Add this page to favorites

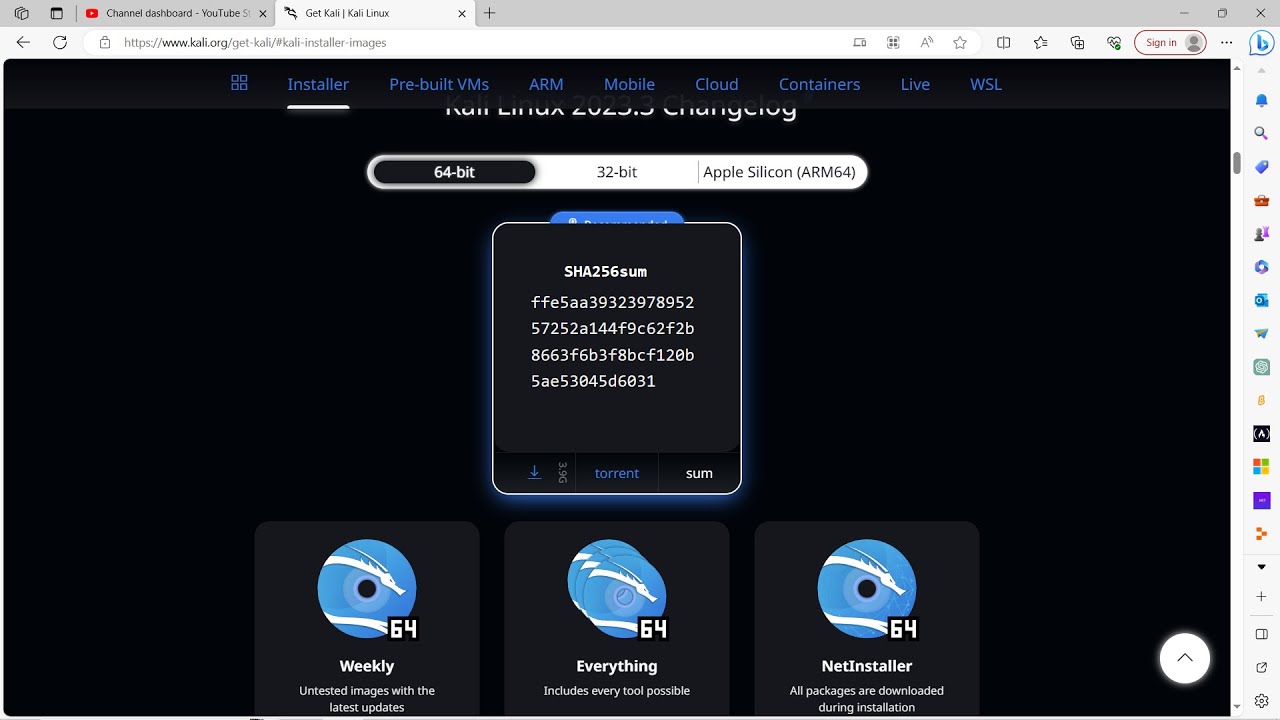960,43
